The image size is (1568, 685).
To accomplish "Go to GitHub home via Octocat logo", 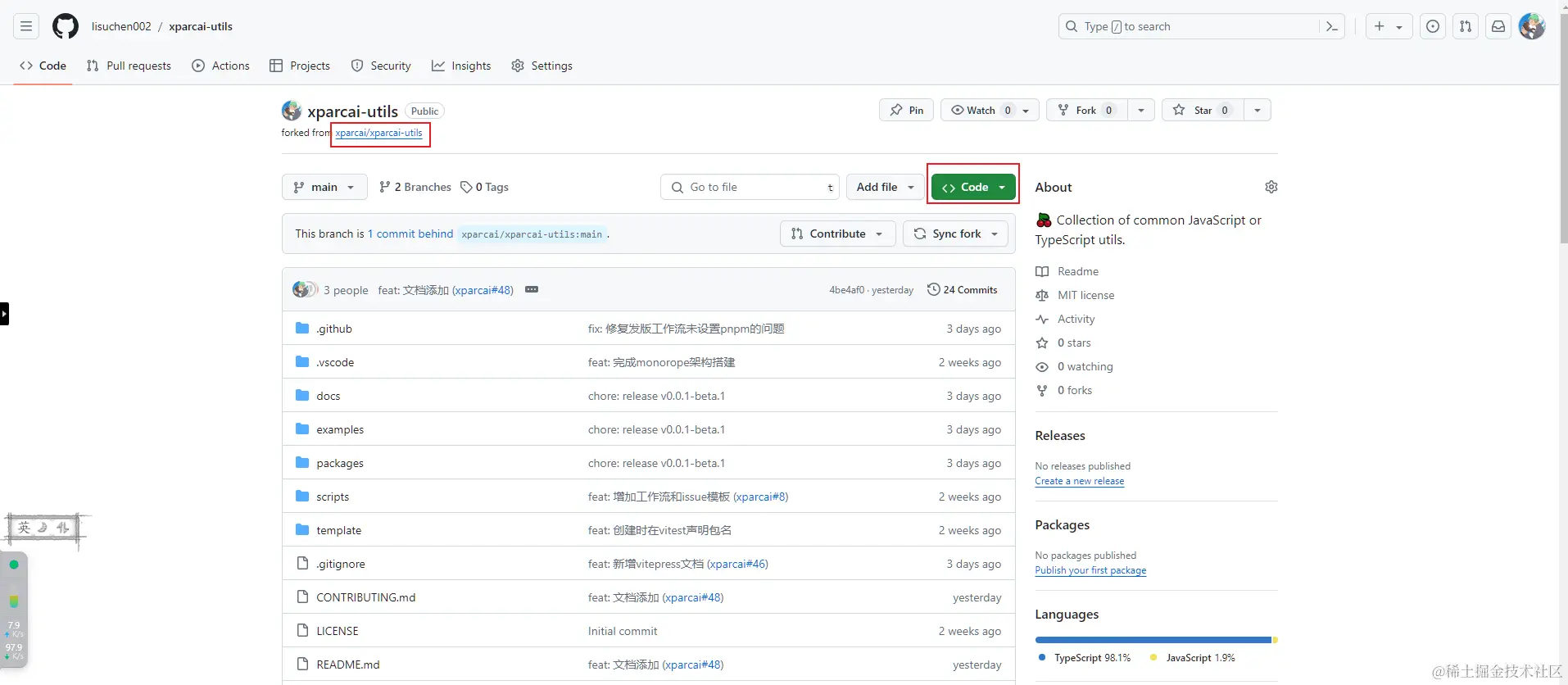I will [x=66, y=26].
